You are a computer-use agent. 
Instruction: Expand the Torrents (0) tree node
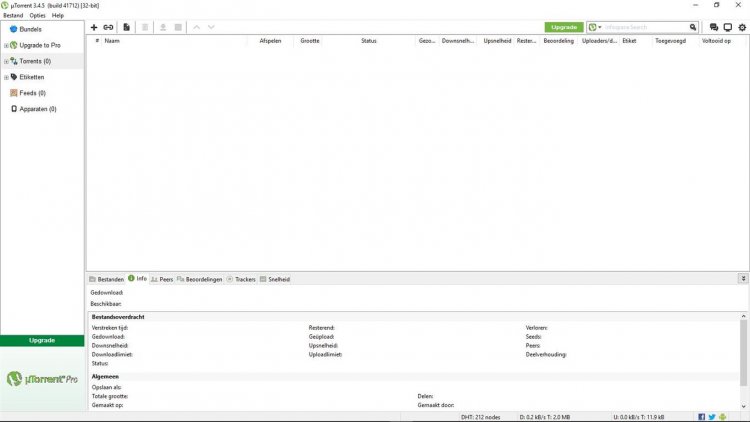6,61
